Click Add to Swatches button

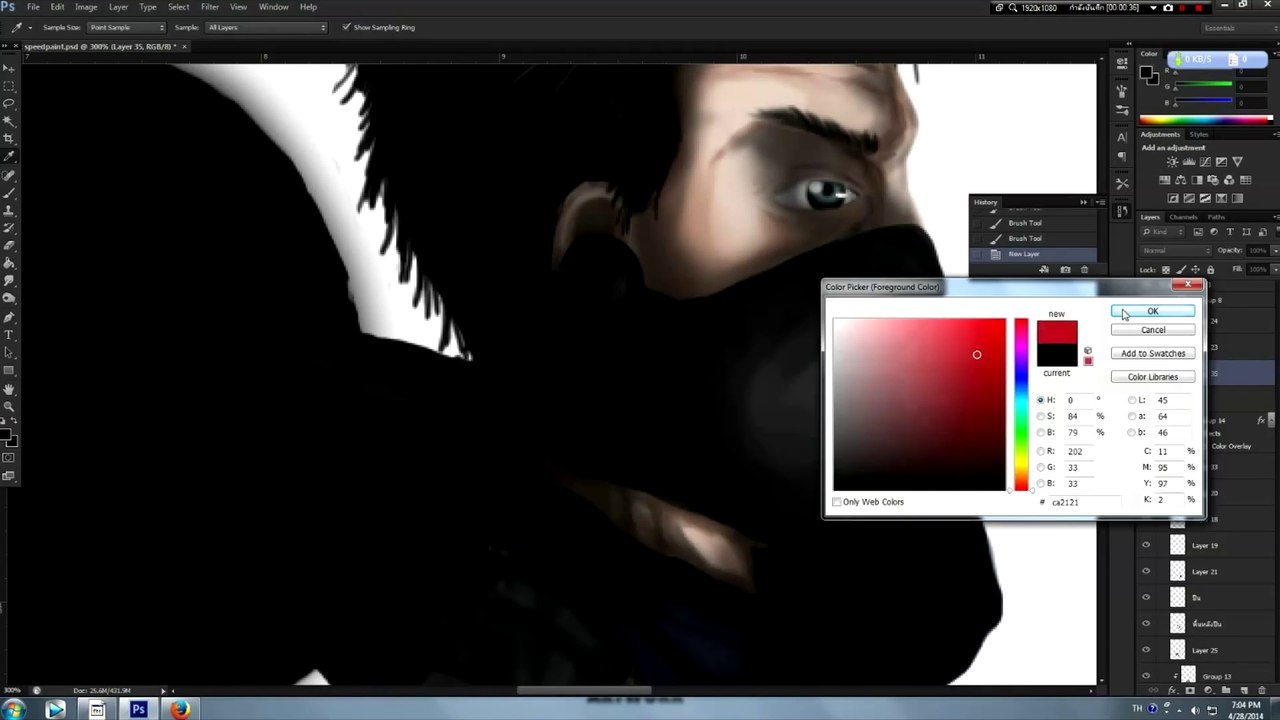pyautogui.click(x=1153, y=353)
